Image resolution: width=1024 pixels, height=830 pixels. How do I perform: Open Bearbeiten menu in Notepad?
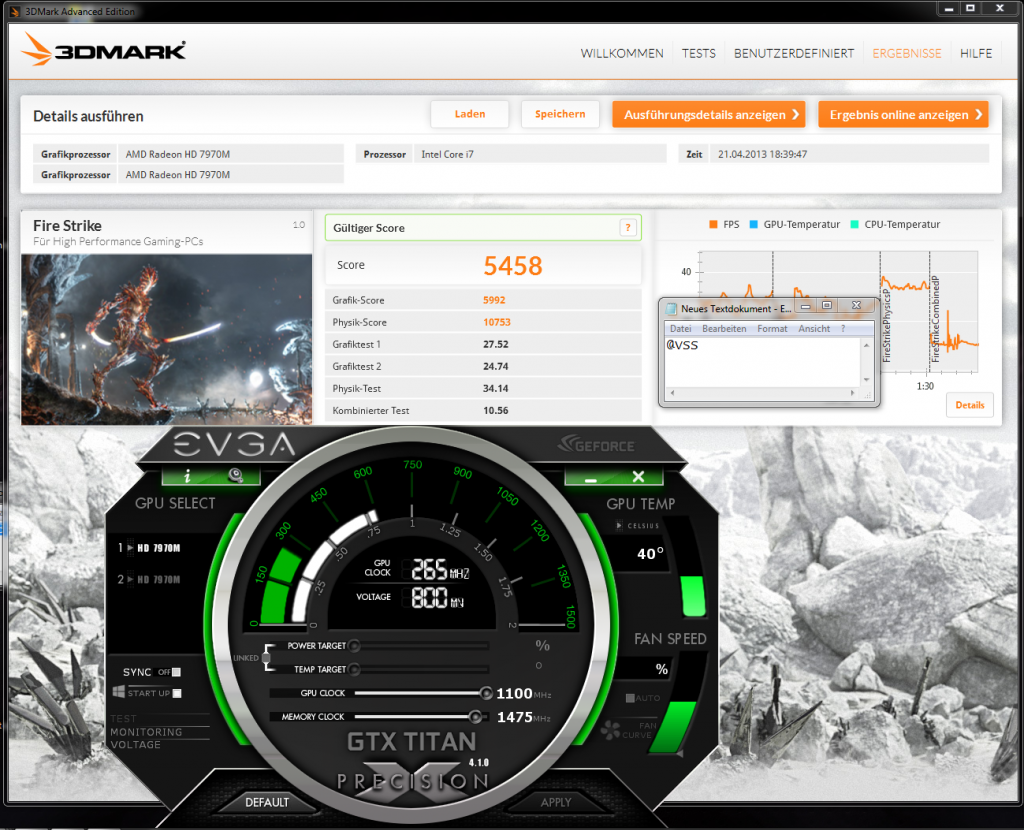click(724, 328)
